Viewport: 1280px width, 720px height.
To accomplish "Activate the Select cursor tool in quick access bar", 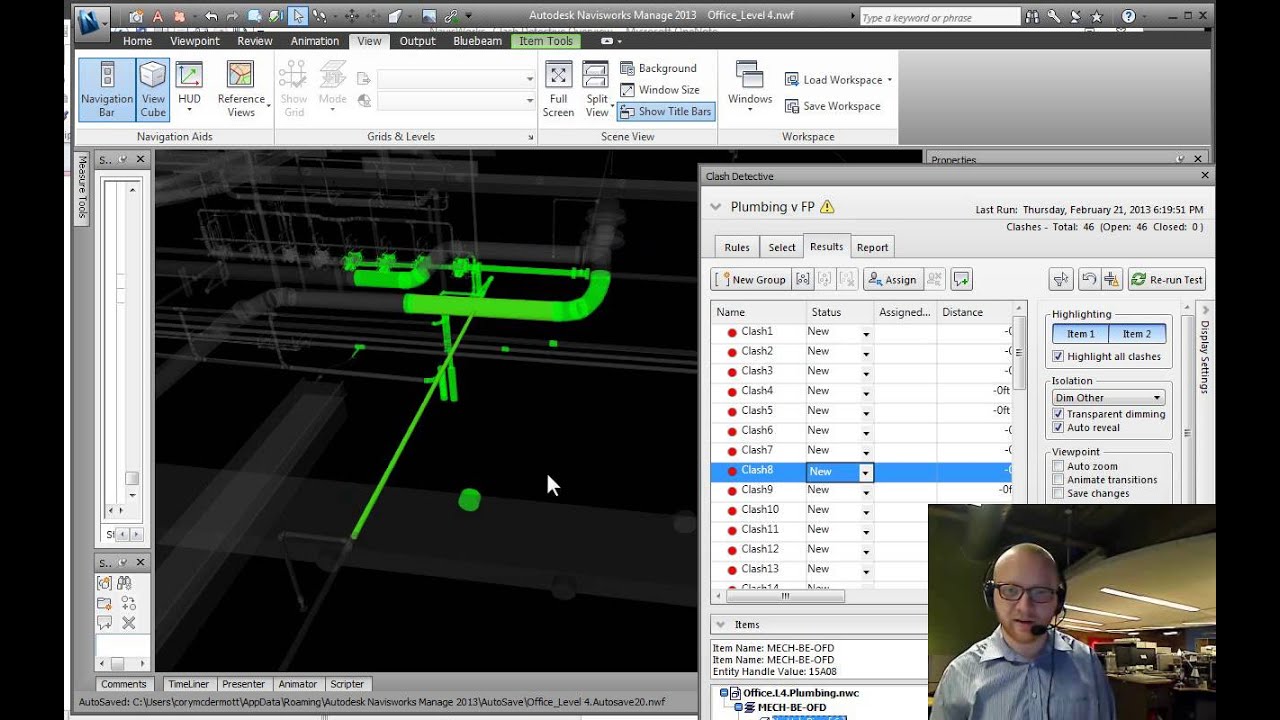I will pyautogui.click(x=298, y=16).
